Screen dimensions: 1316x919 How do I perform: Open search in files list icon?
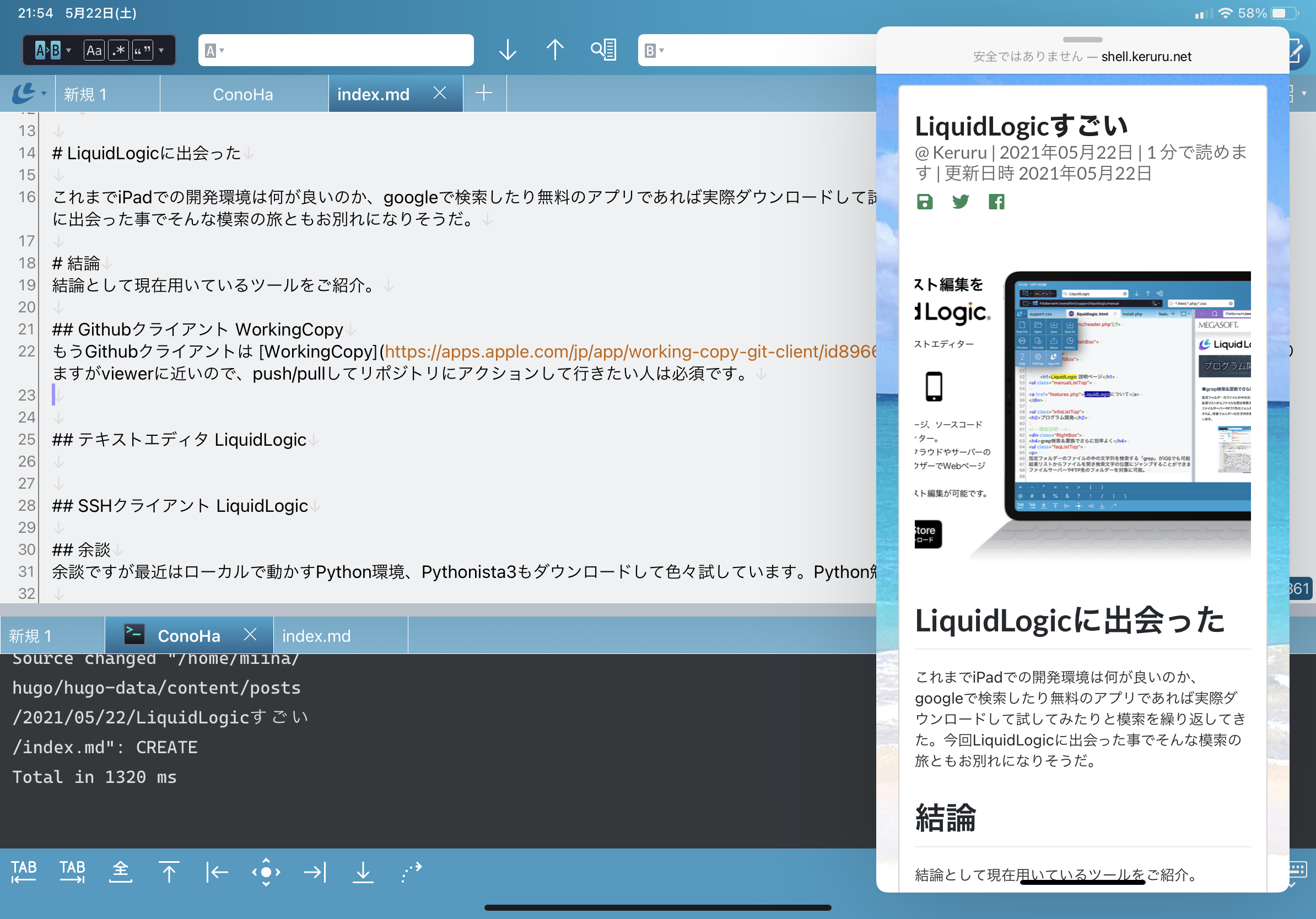[x=603, y=51]
